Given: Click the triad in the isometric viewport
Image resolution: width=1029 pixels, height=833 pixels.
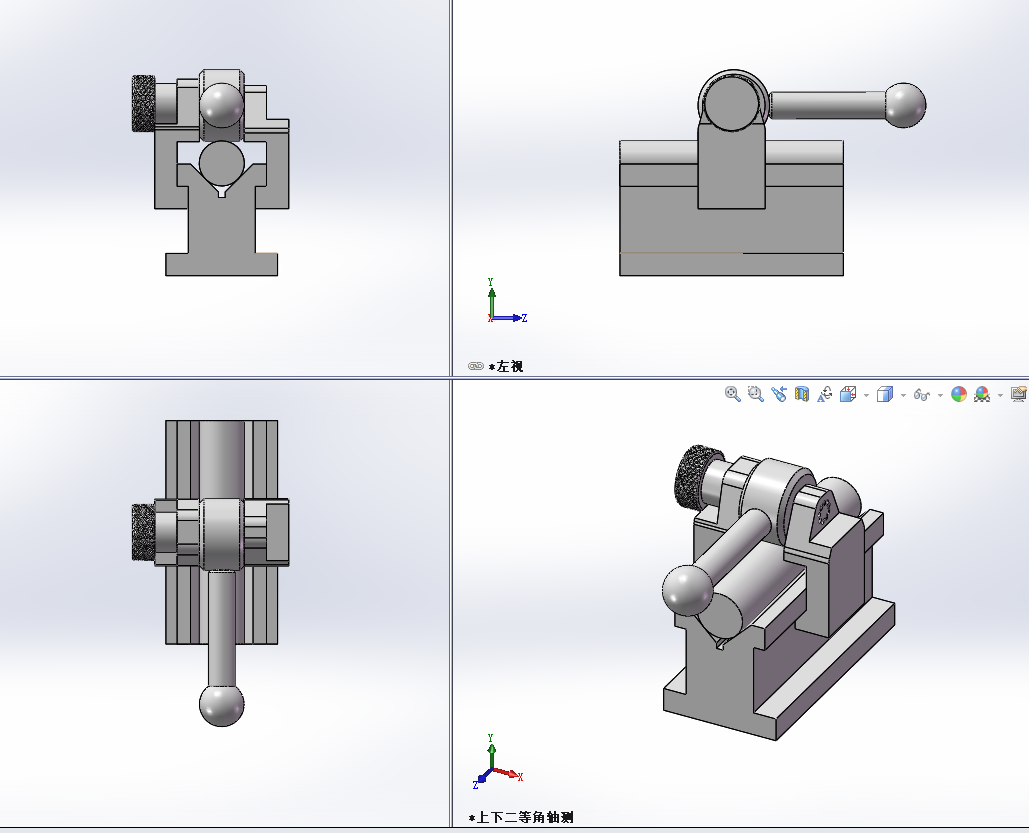Looking at the screenshot, I should [497, 761].
